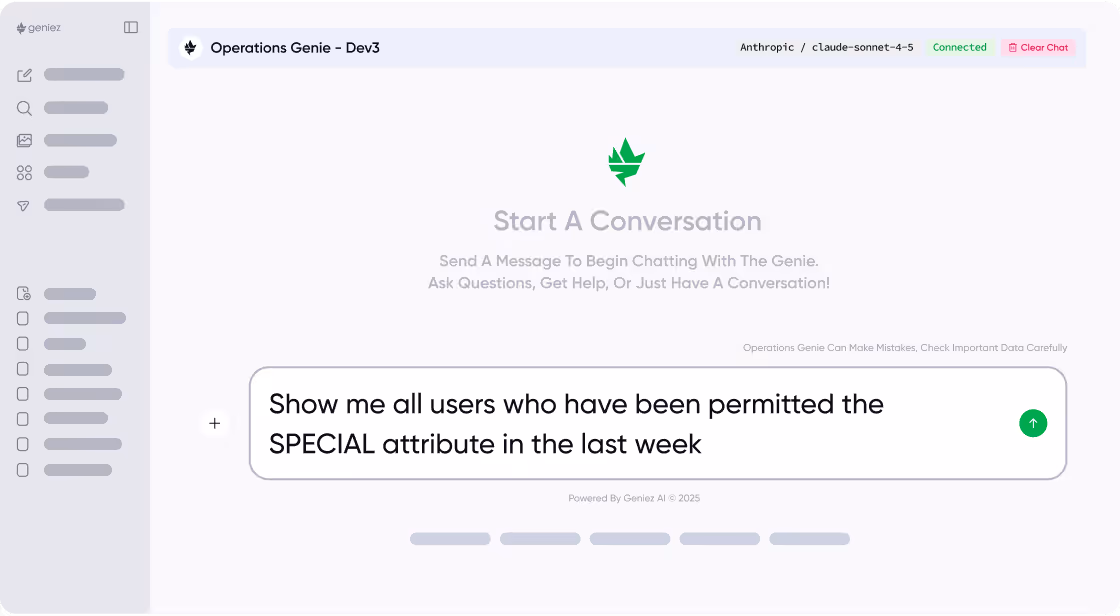
Task: Check the last checkbox in the sidebar list
Action: [23, 470]
